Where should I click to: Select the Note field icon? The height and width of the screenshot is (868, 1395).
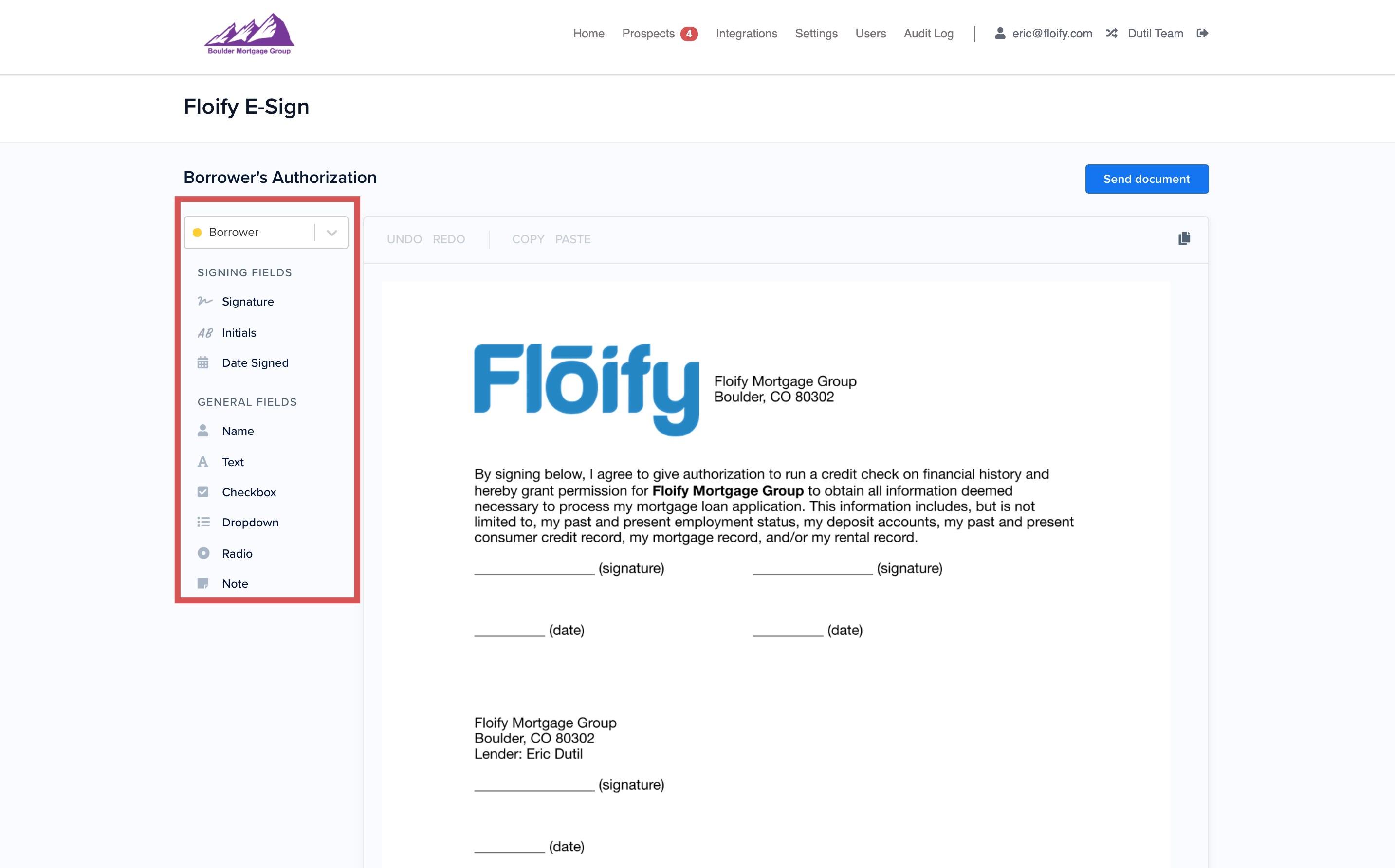[203, 584]
